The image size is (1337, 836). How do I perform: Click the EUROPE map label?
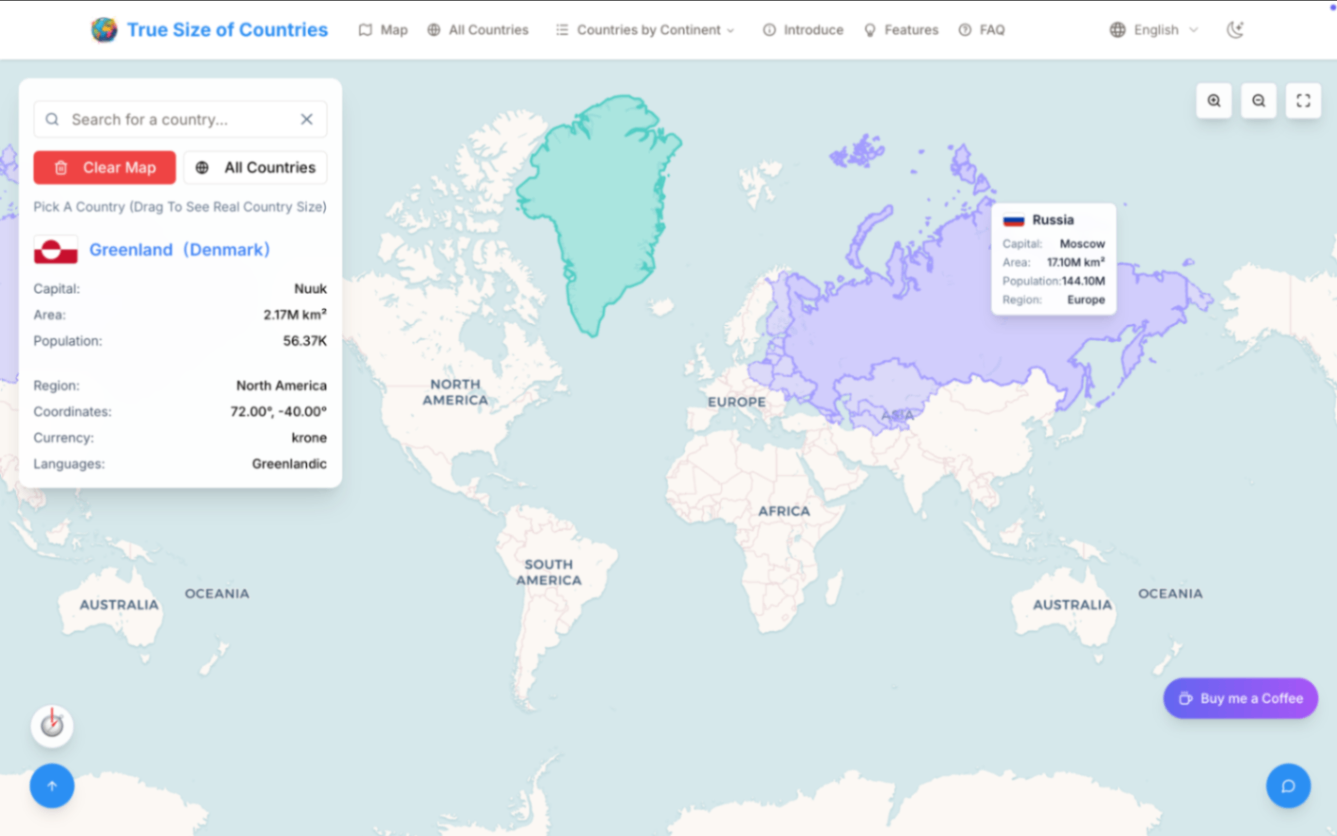(x=737, y=402)
